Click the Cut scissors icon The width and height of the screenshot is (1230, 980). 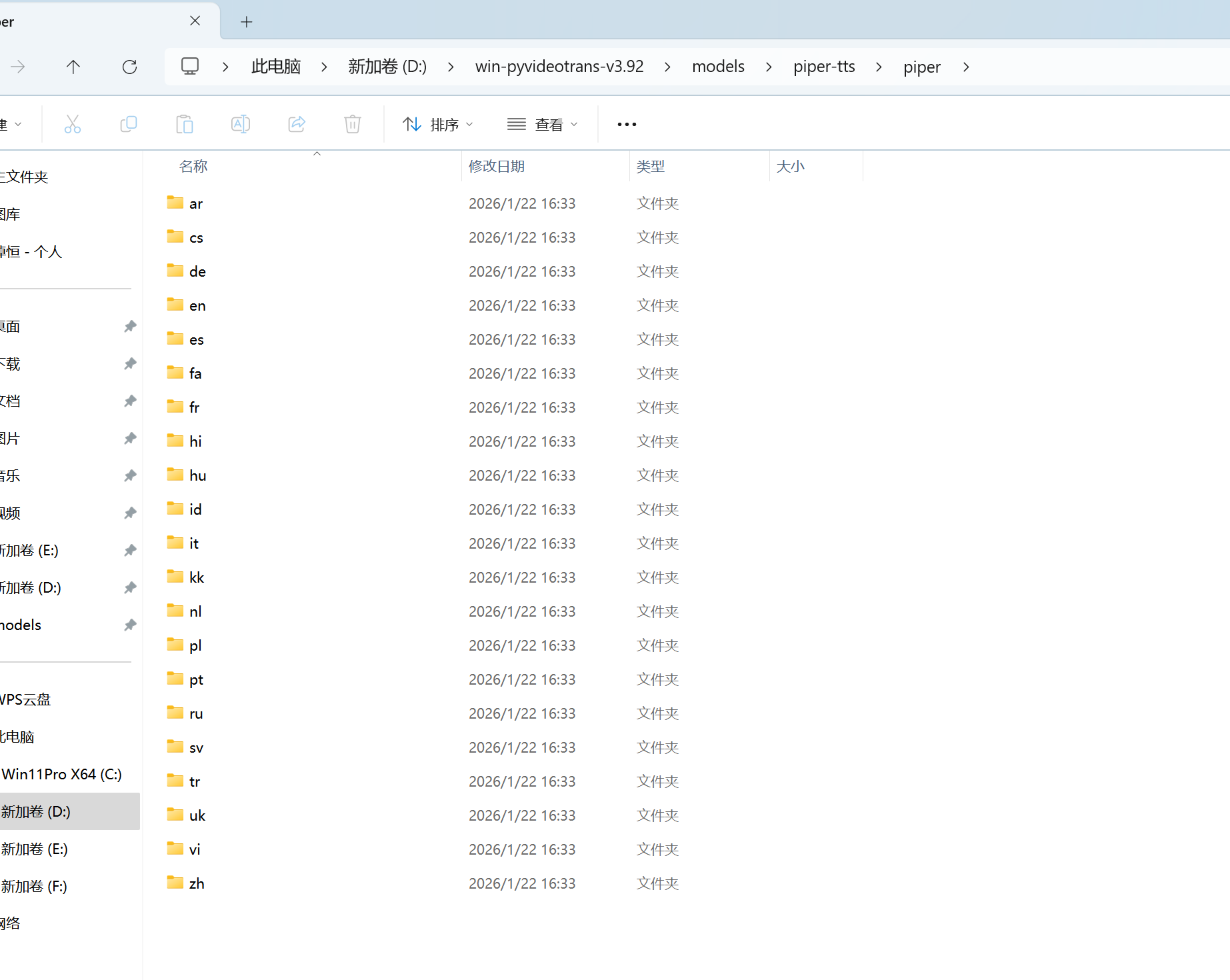[x=73, y=124]
